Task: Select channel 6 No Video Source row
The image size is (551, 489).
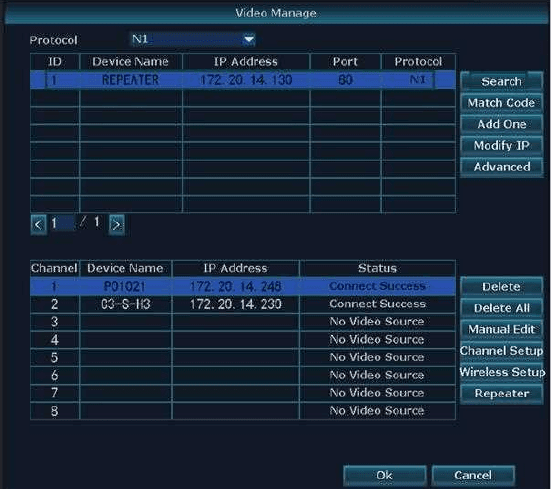Action: click(x=243, y=375)
